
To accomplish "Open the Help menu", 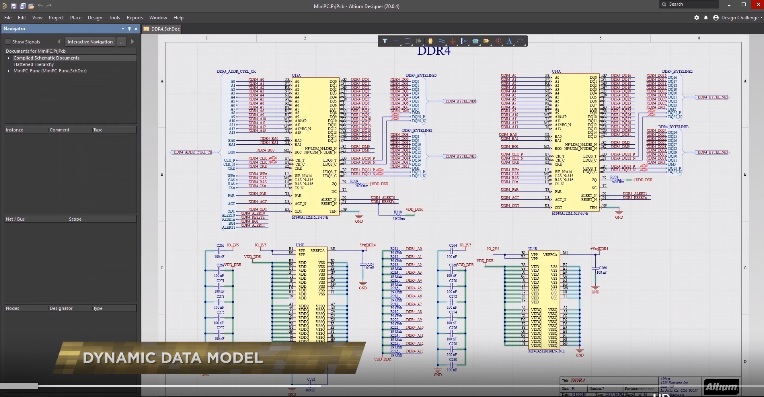I will (178, 18).
